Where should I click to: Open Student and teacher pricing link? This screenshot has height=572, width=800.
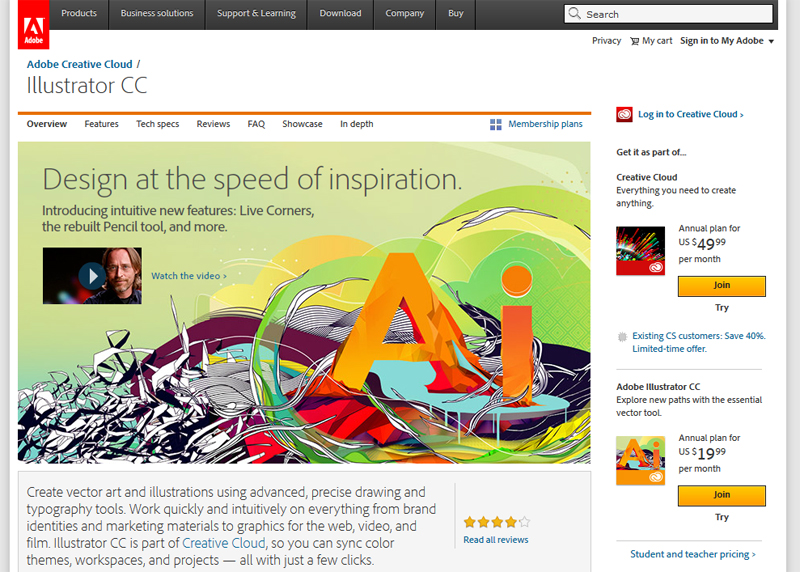[x=692, y=554]
